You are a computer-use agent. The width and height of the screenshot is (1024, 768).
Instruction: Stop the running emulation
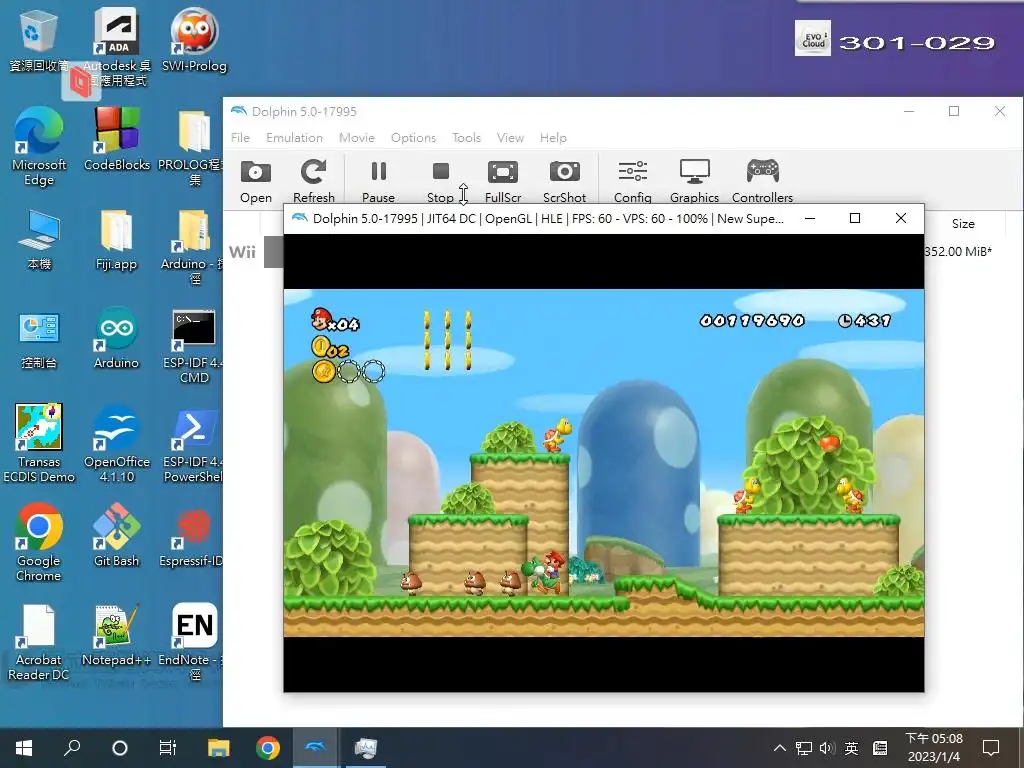(440, 182)
